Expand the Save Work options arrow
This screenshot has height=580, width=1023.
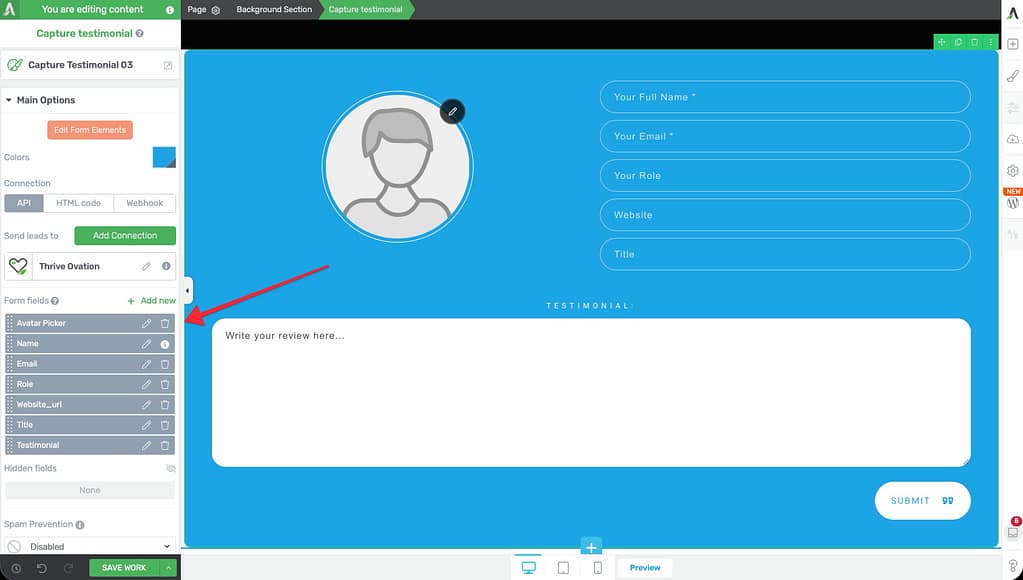coord(169,568)
